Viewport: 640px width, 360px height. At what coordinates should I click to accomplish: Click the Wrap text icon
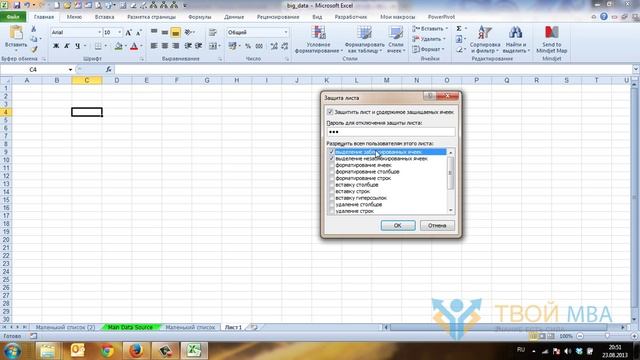point(213,32)
